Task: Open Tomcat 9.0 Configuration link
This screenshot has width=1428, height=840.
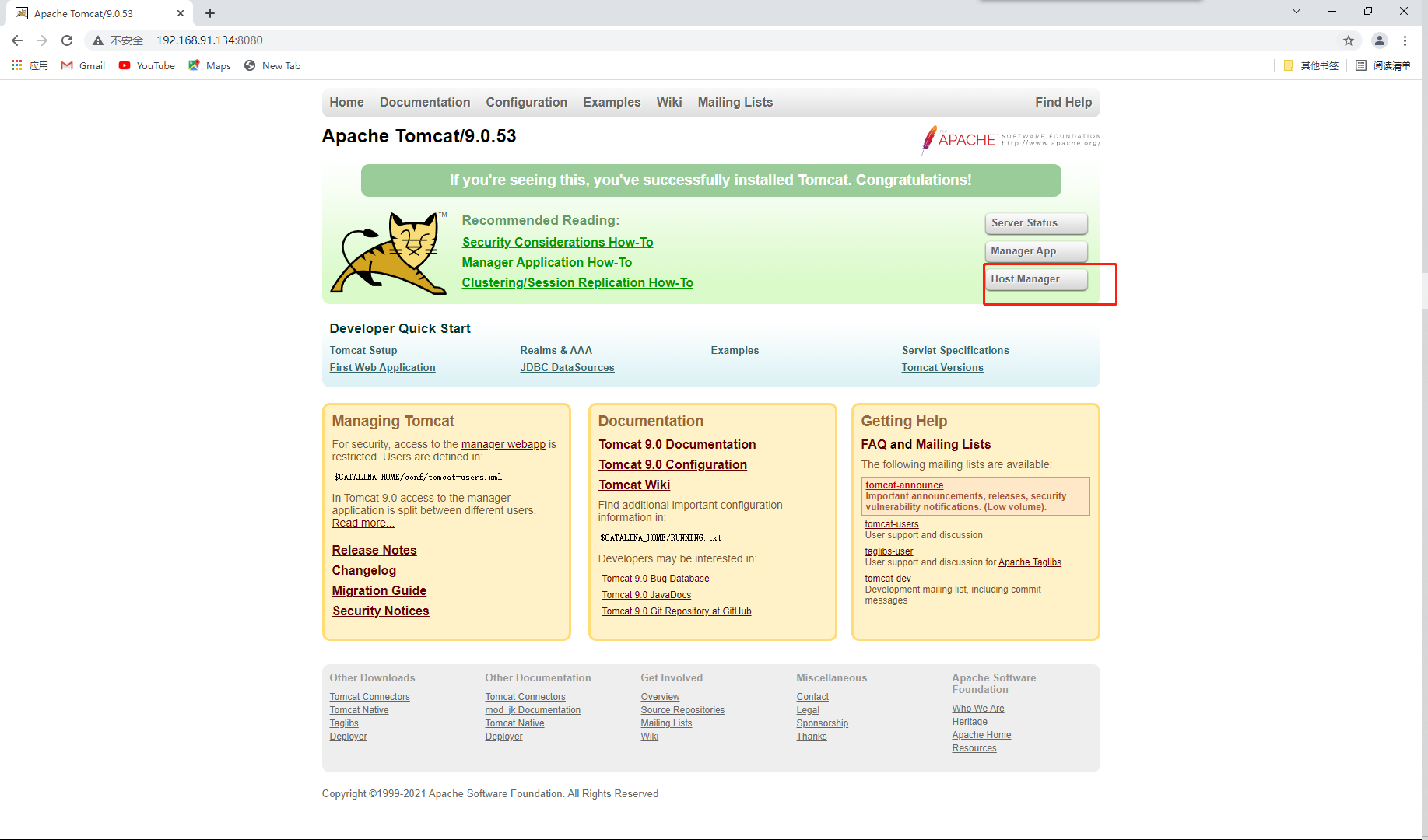Action: (672, 465)
